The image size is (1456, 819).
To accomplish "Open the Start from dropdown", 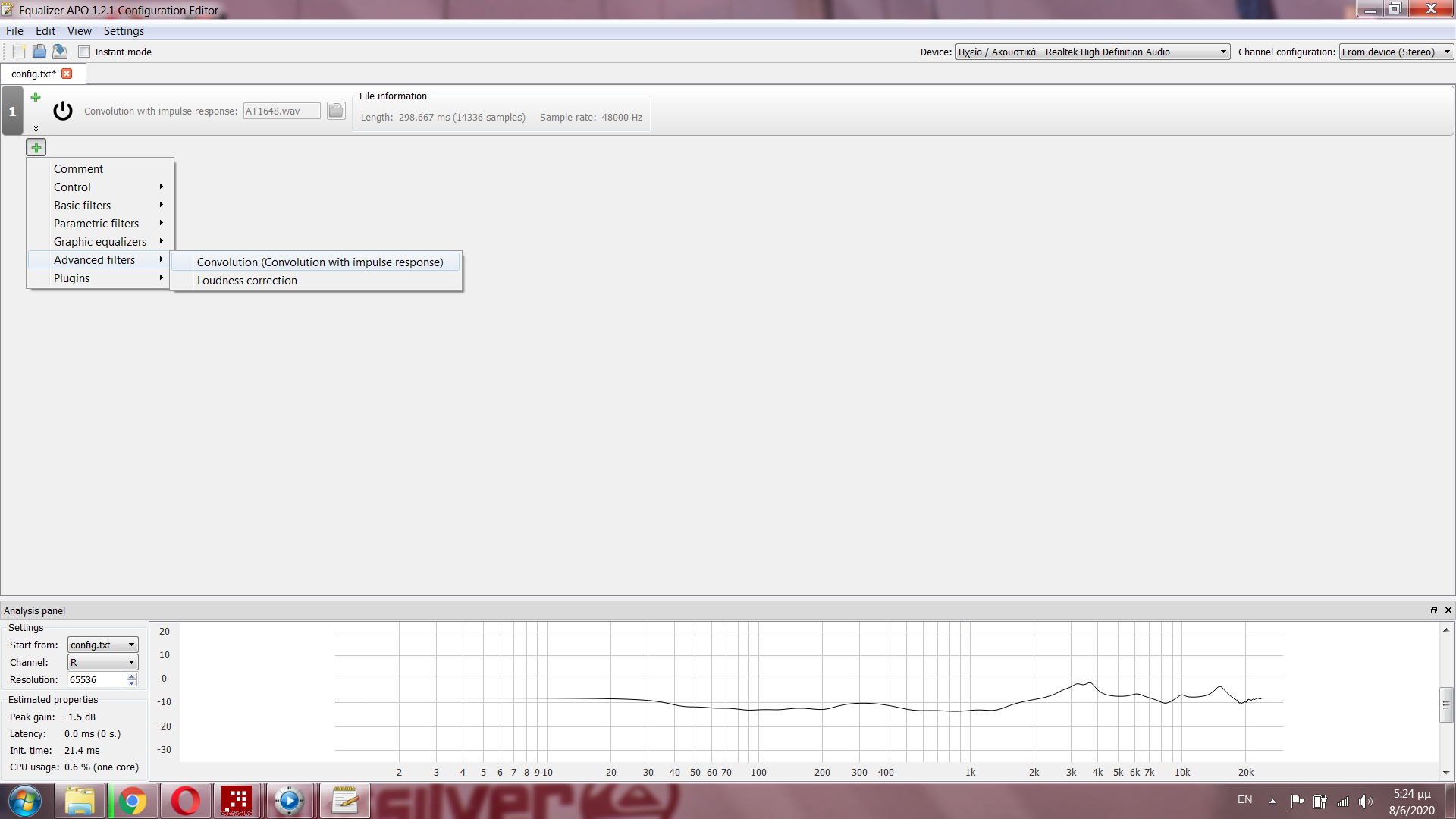I will (103, 645).
